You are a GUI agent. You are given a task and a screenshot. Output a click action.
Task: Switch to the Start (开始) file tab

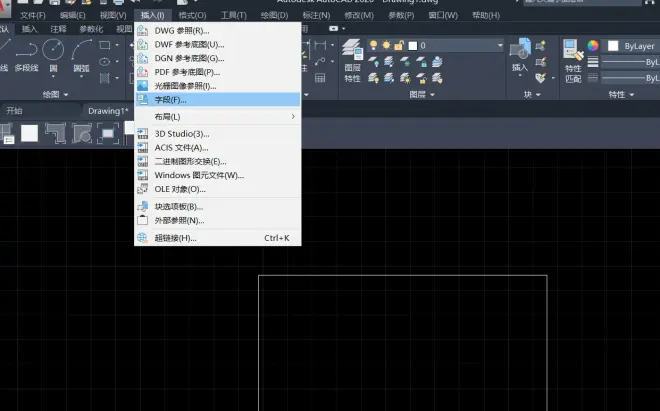pyautogui.click(x=14, y=111)
